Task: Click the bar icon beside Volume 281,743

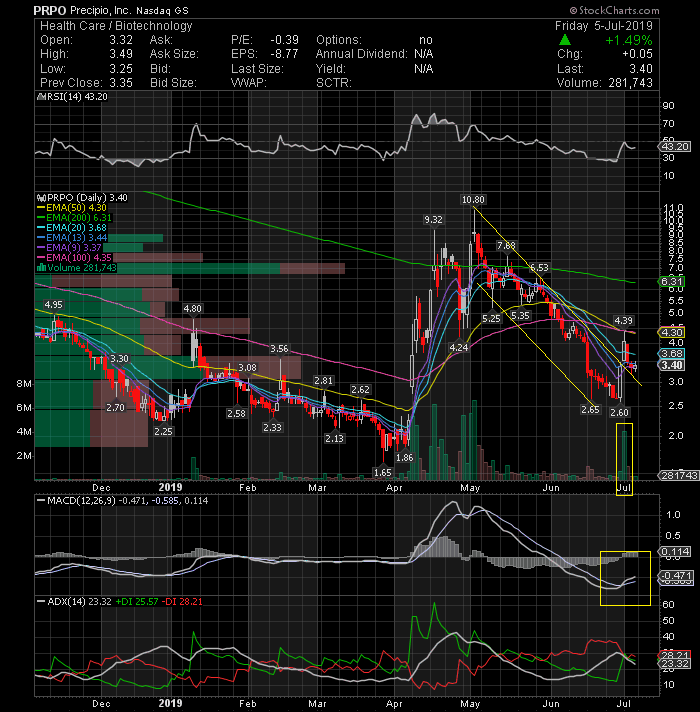Action: tap(42, 267)
